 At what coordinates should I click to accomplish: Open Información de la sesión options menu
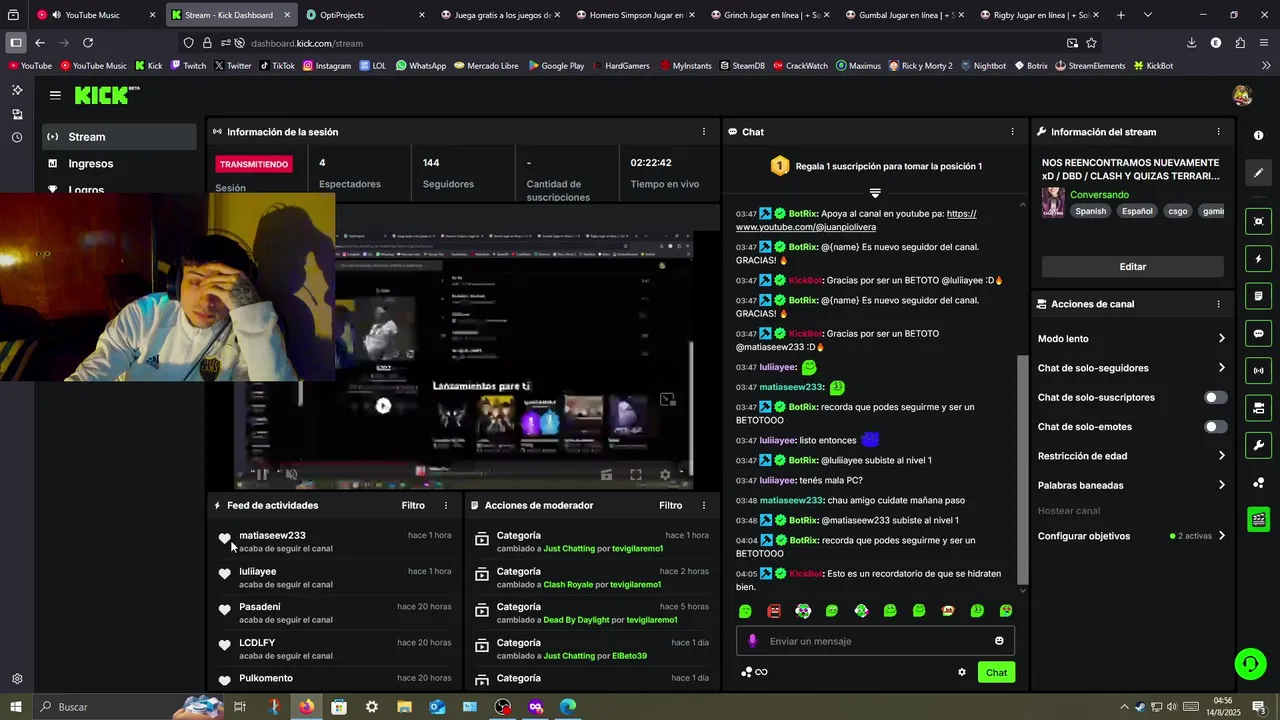703,132
